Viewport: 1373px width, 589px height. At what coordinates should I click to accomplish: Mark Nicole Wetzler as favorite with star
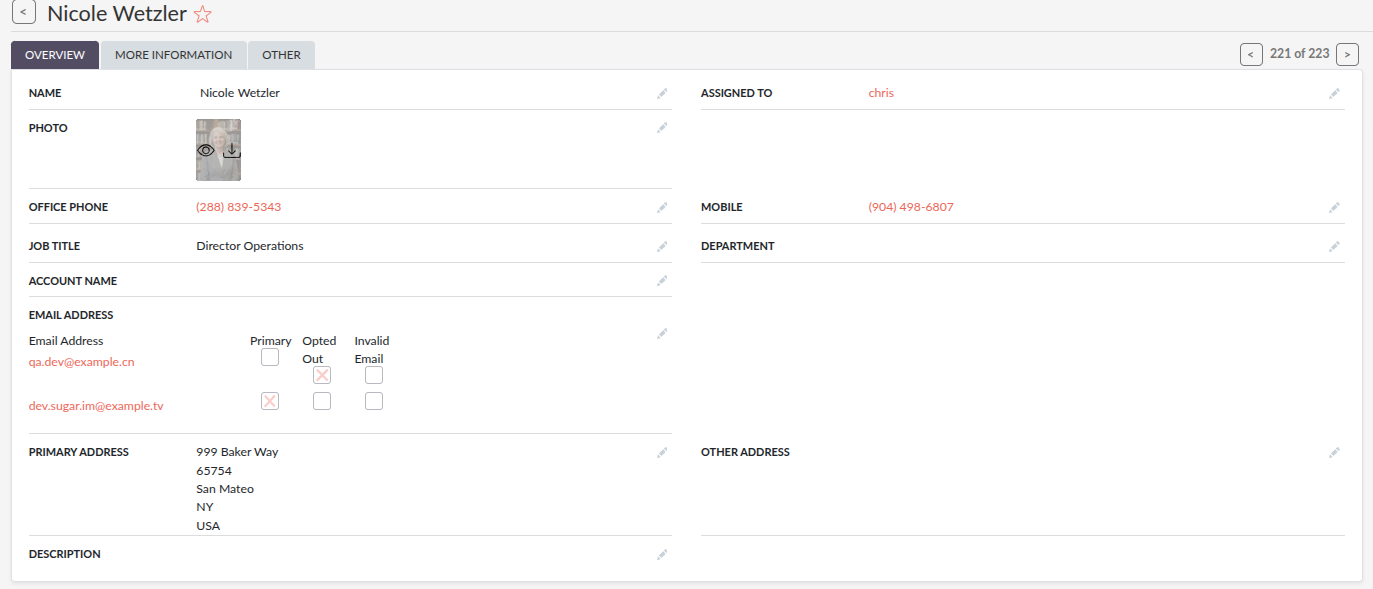pos(203,14)
